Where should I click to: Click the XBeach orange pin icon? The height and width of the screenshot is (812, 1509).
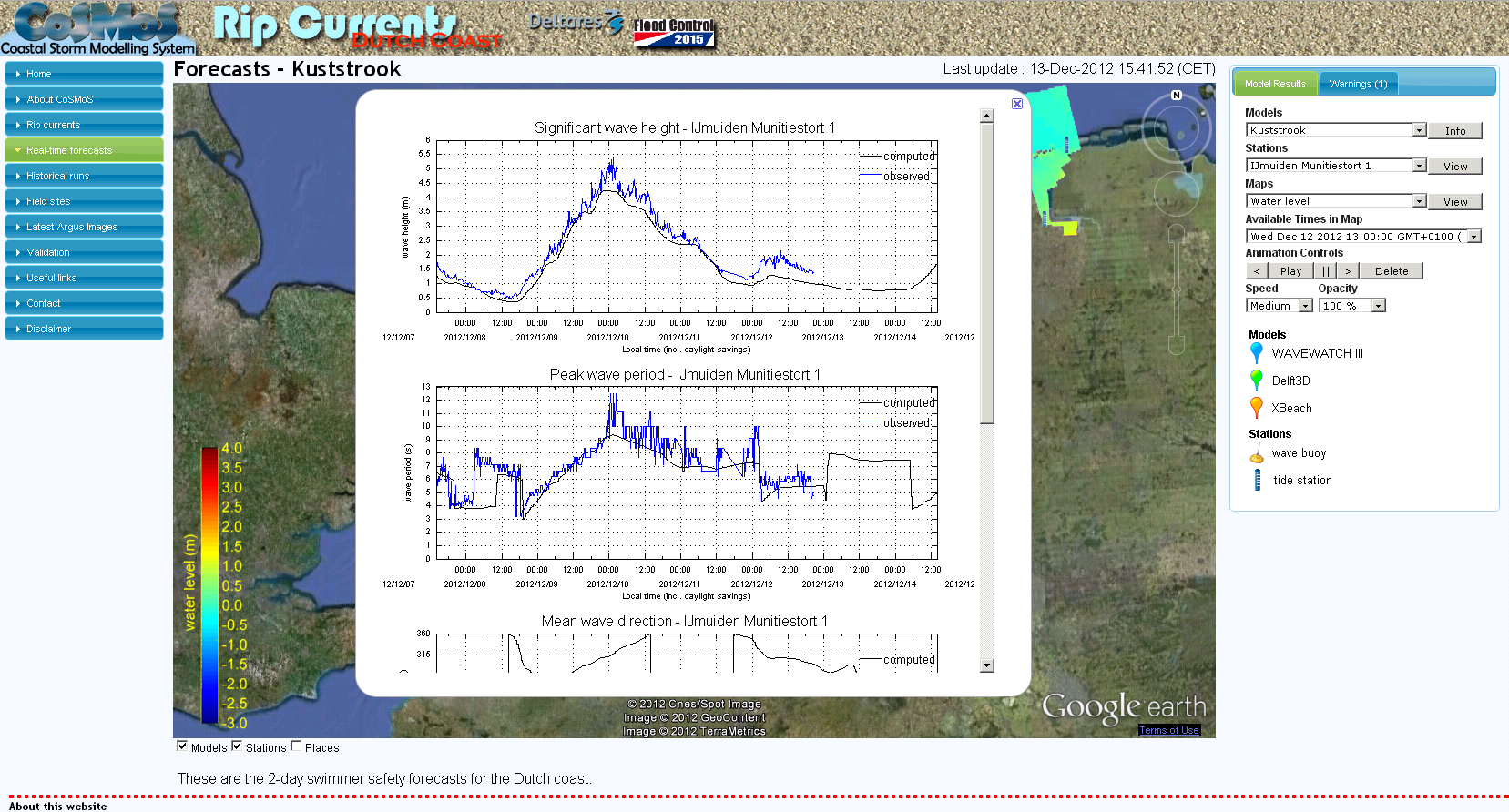coord(1257,408)
